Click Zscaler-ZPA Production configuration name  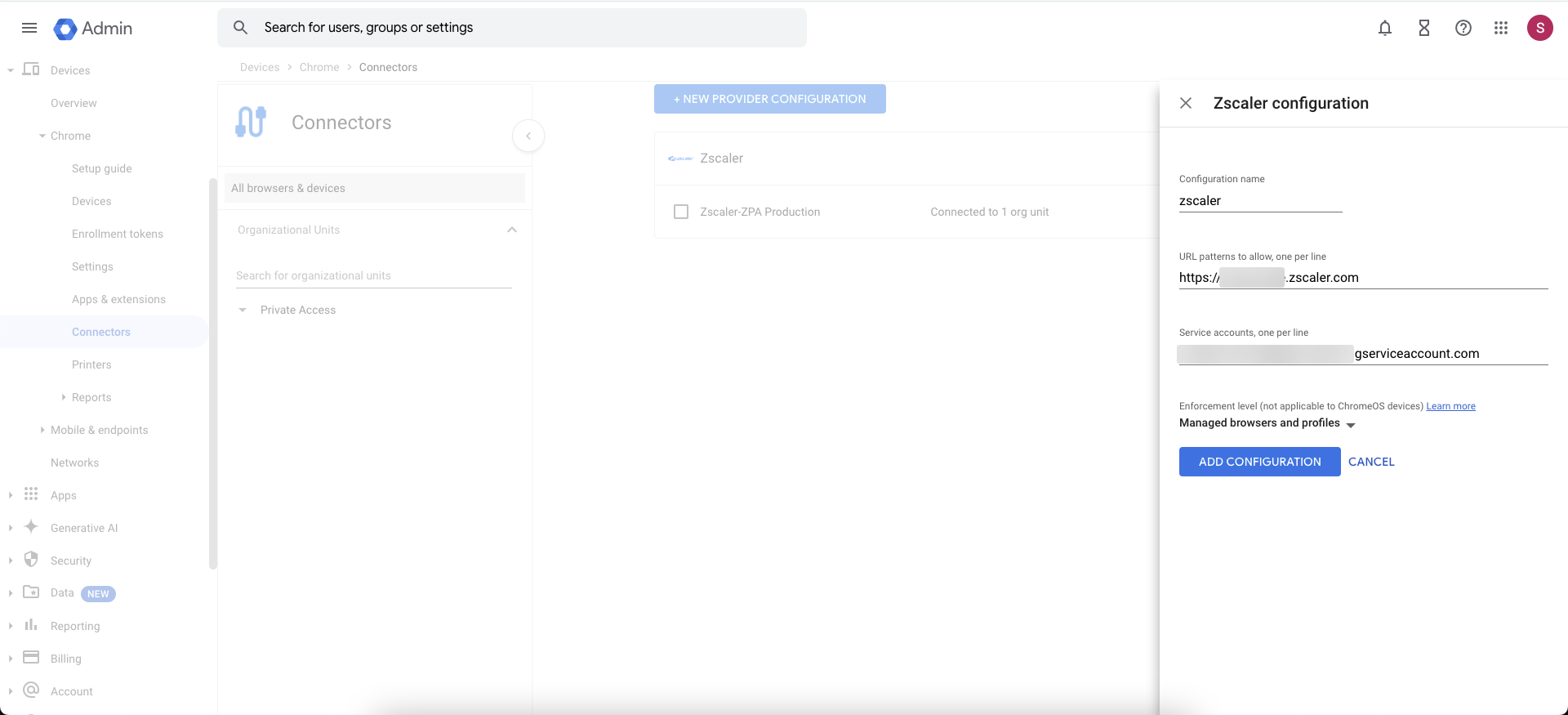[x=760, y=212]
